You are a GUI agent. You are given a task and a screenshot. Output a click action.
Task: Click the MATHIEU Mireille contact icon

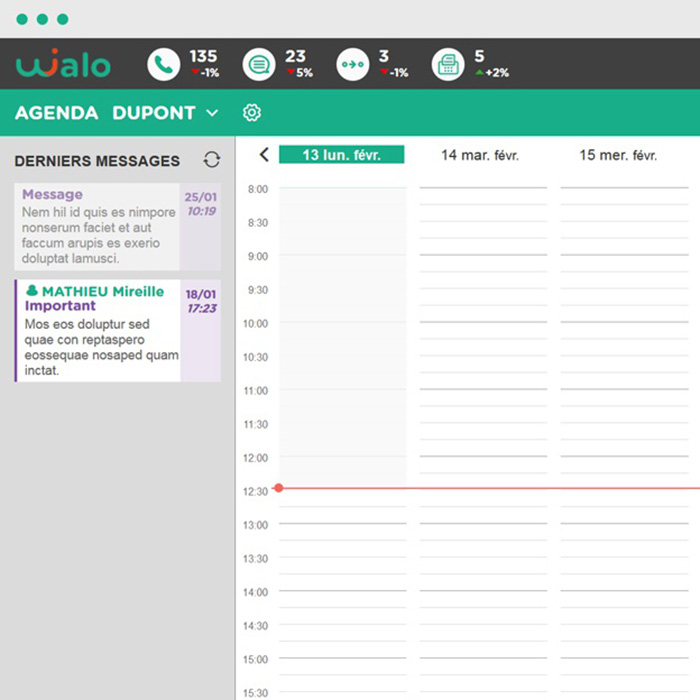point(32,291)
